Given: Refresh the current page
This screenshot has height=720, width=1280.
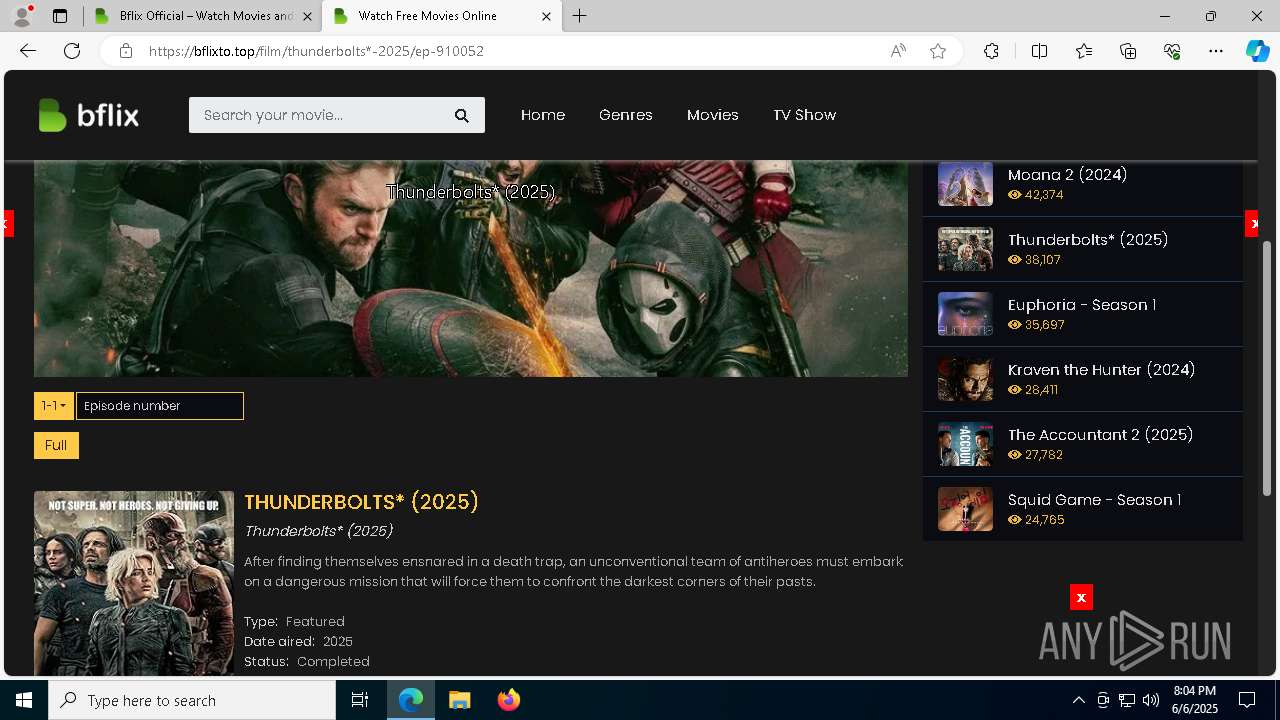Looking at the screenshot, I should 72,51.
